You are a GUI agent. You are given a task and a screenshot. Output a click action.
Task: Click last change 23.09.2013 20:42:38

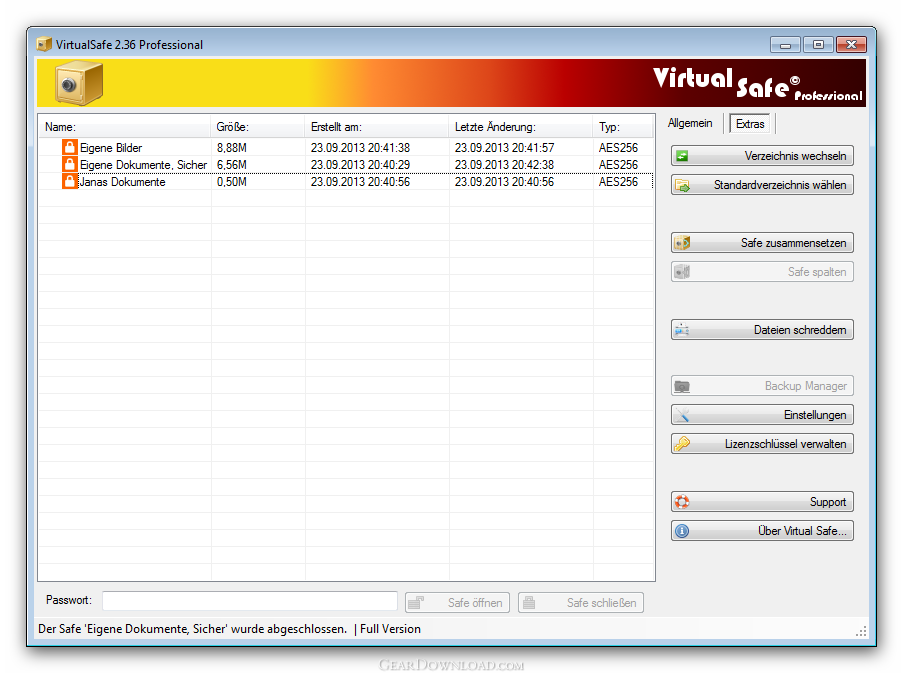tap(504, 165)
